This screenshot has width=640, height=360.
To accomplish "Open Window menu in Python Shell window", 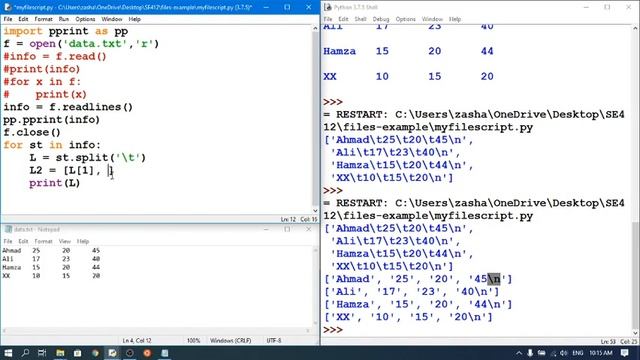I will pos(432,19).
